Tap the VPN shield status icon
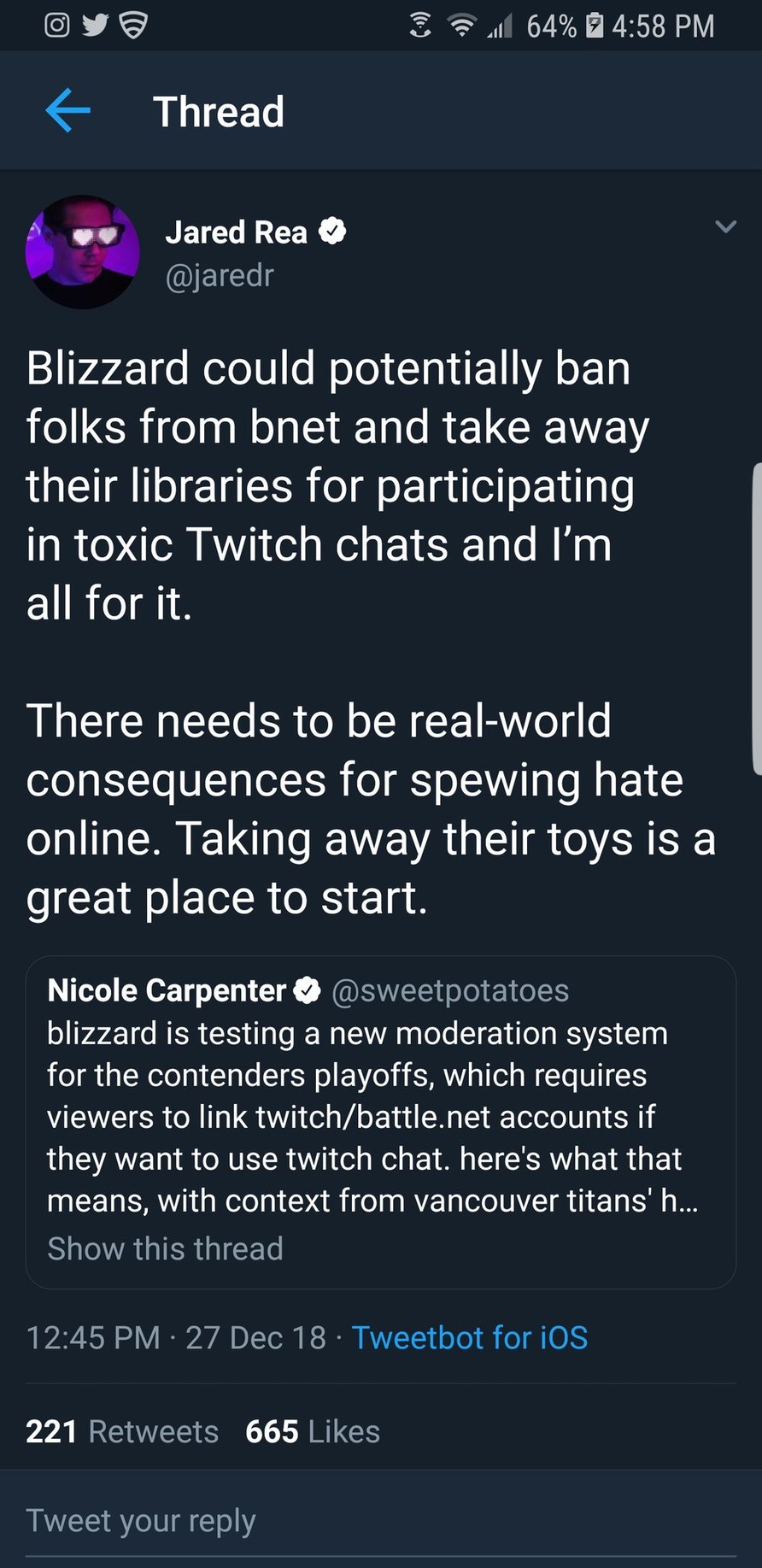Screen dimensions: 762x1568 133,26
